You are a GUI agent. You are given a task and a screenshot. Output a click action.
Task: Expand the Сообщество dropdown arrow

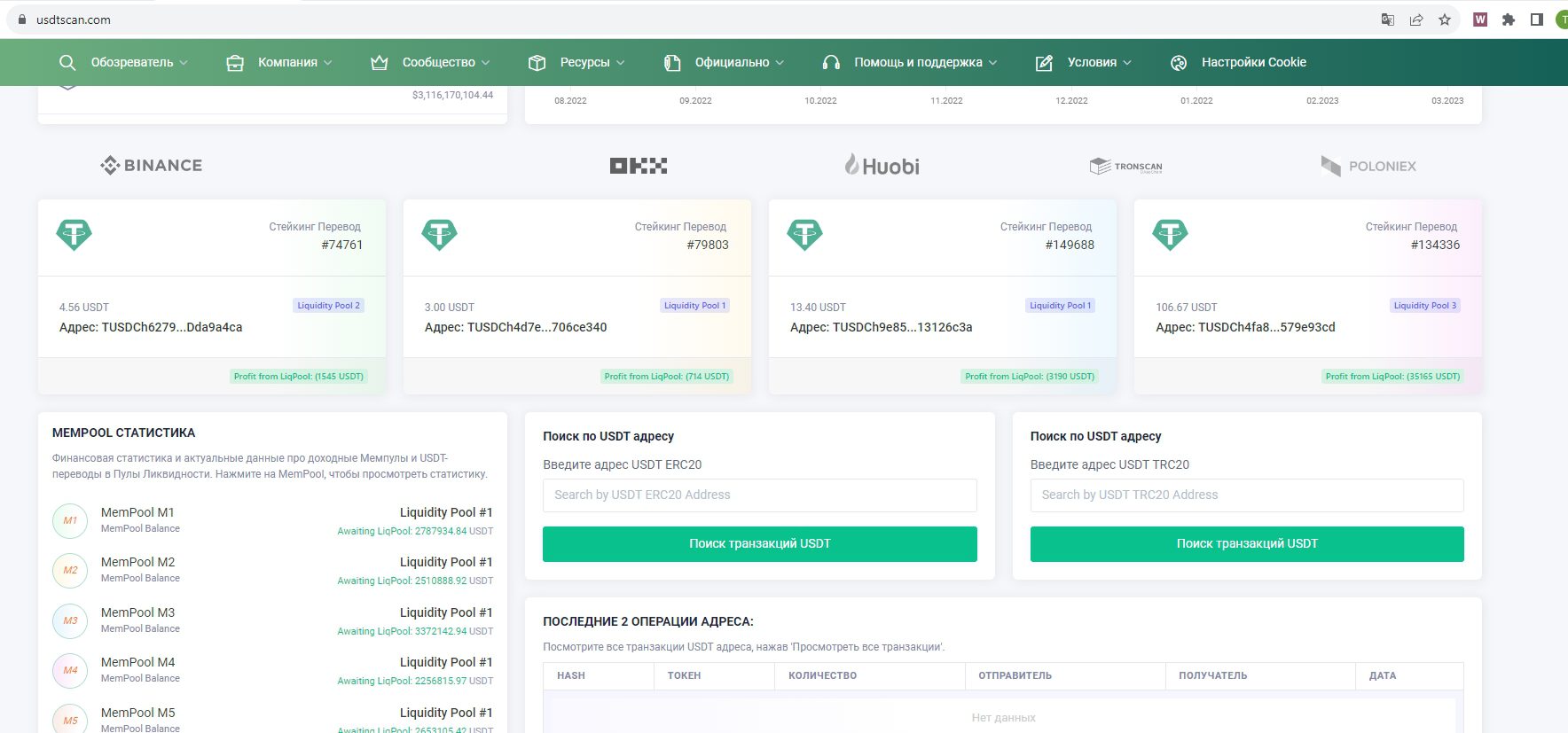485,63
